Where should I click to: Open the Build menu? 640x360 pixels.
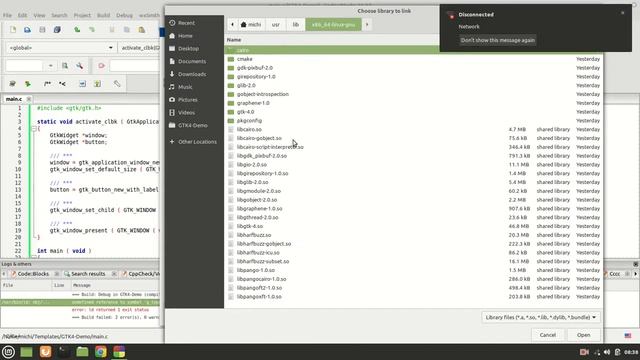click(103, 15)
